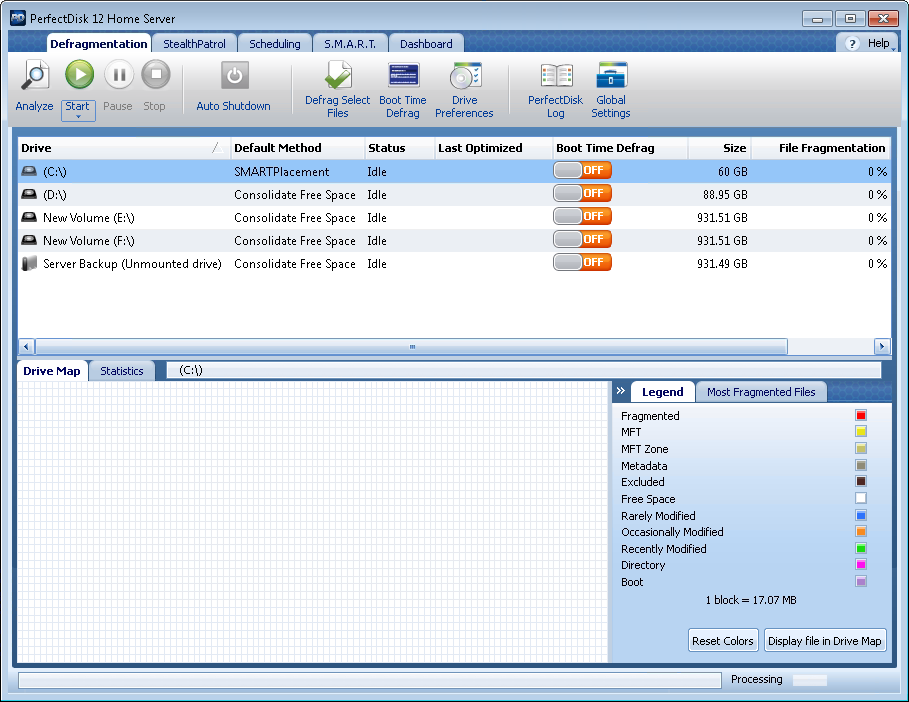Open Help dropdown arrow

pos(893,49)
